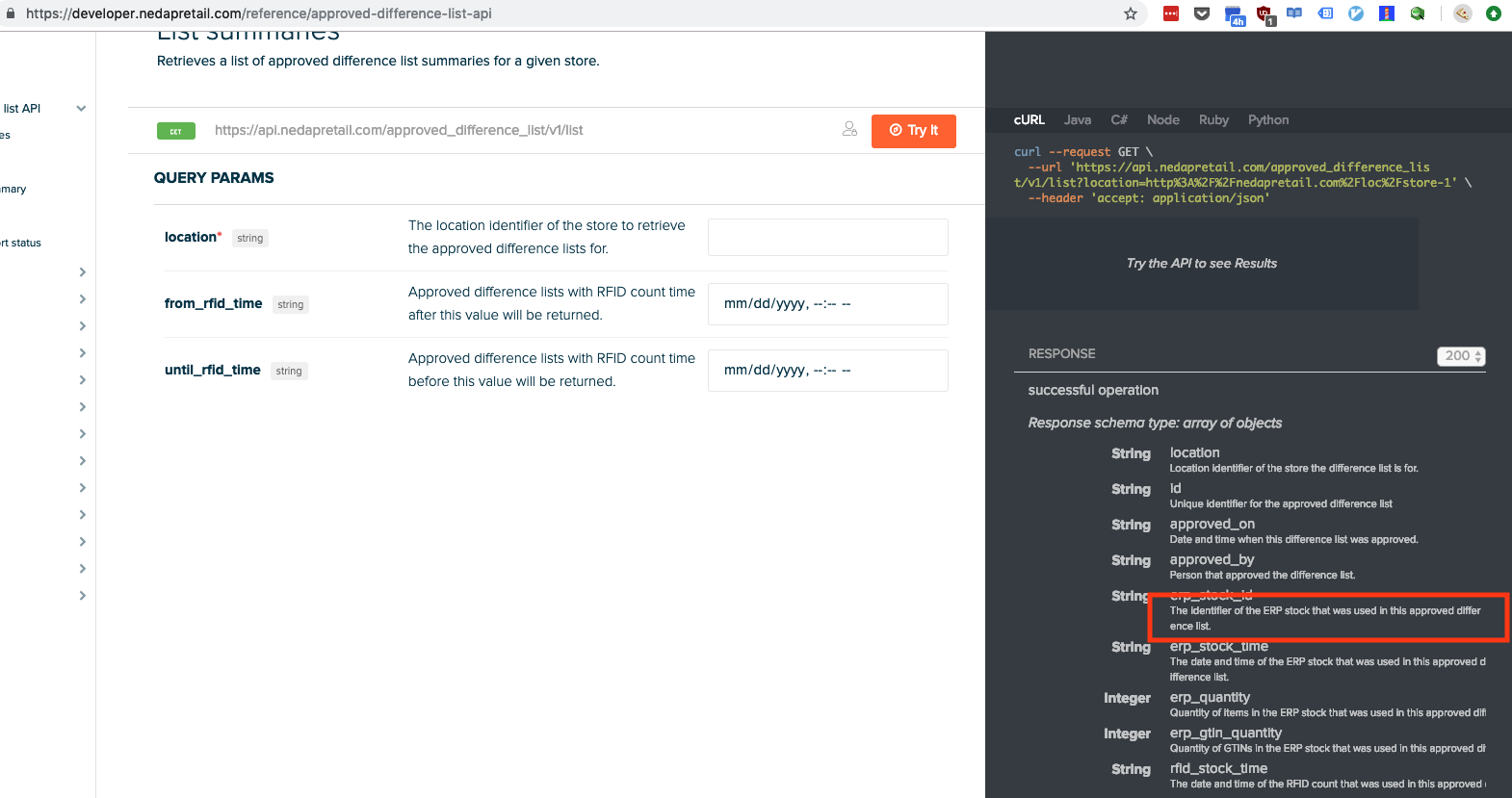
Task: Open the 200 response code dropdown
Action: pos(1461,356)
